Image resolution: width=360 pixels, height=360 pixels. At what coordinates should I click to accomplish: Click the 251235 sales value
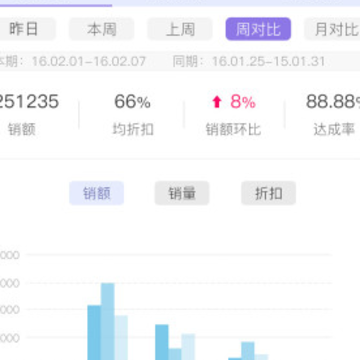(x=28, y=101)
